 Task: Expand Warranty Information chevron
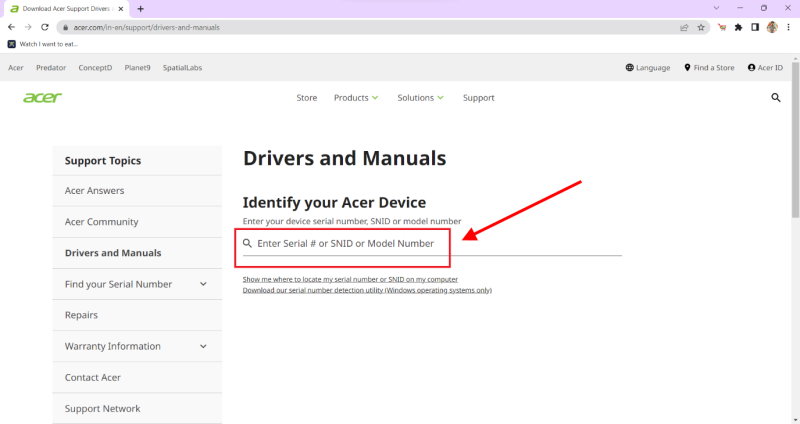pyautogui.click(x=203, y=346)
